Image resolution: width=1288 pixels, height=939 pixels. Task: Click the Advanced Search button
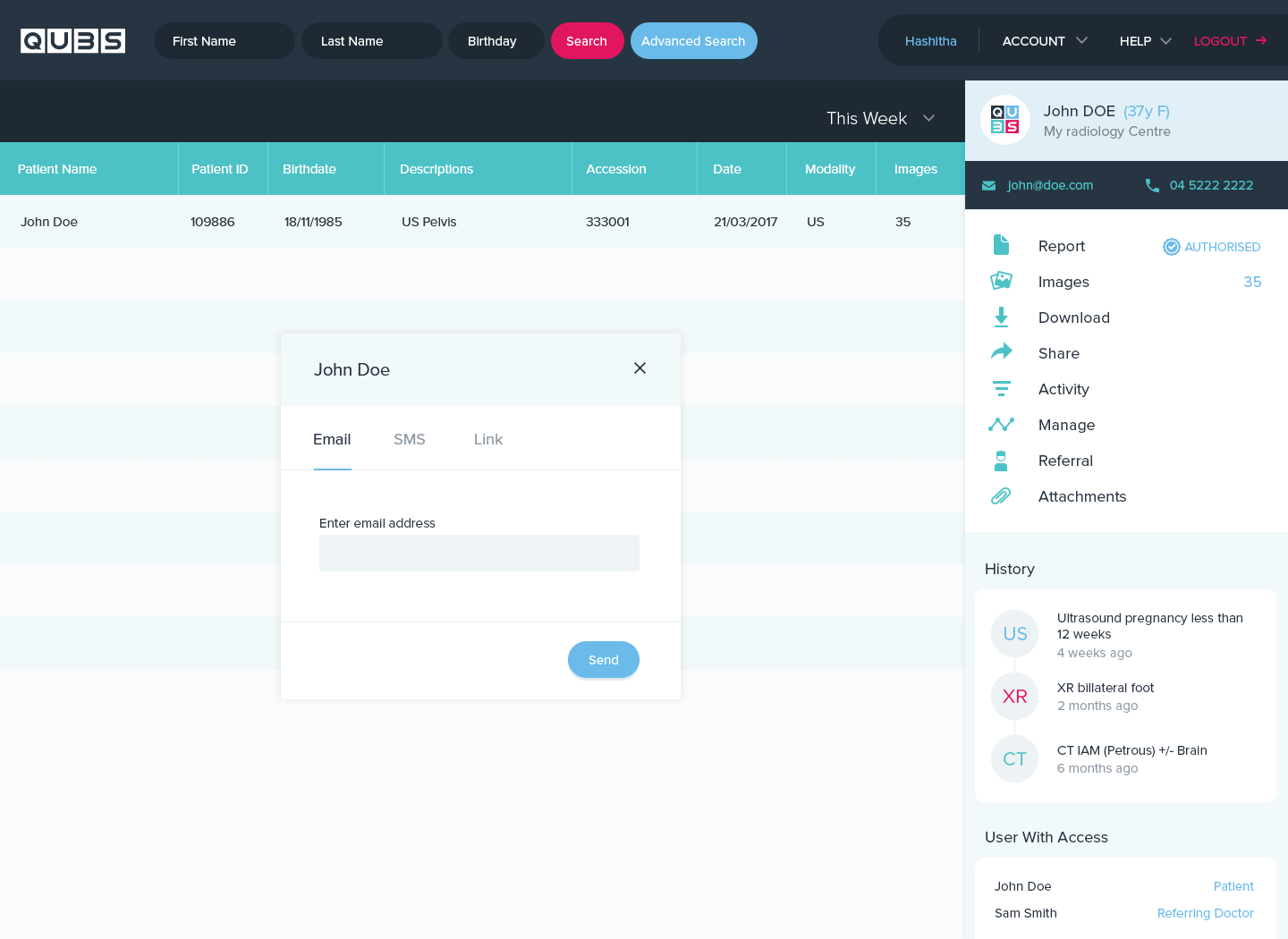point(693,41)
